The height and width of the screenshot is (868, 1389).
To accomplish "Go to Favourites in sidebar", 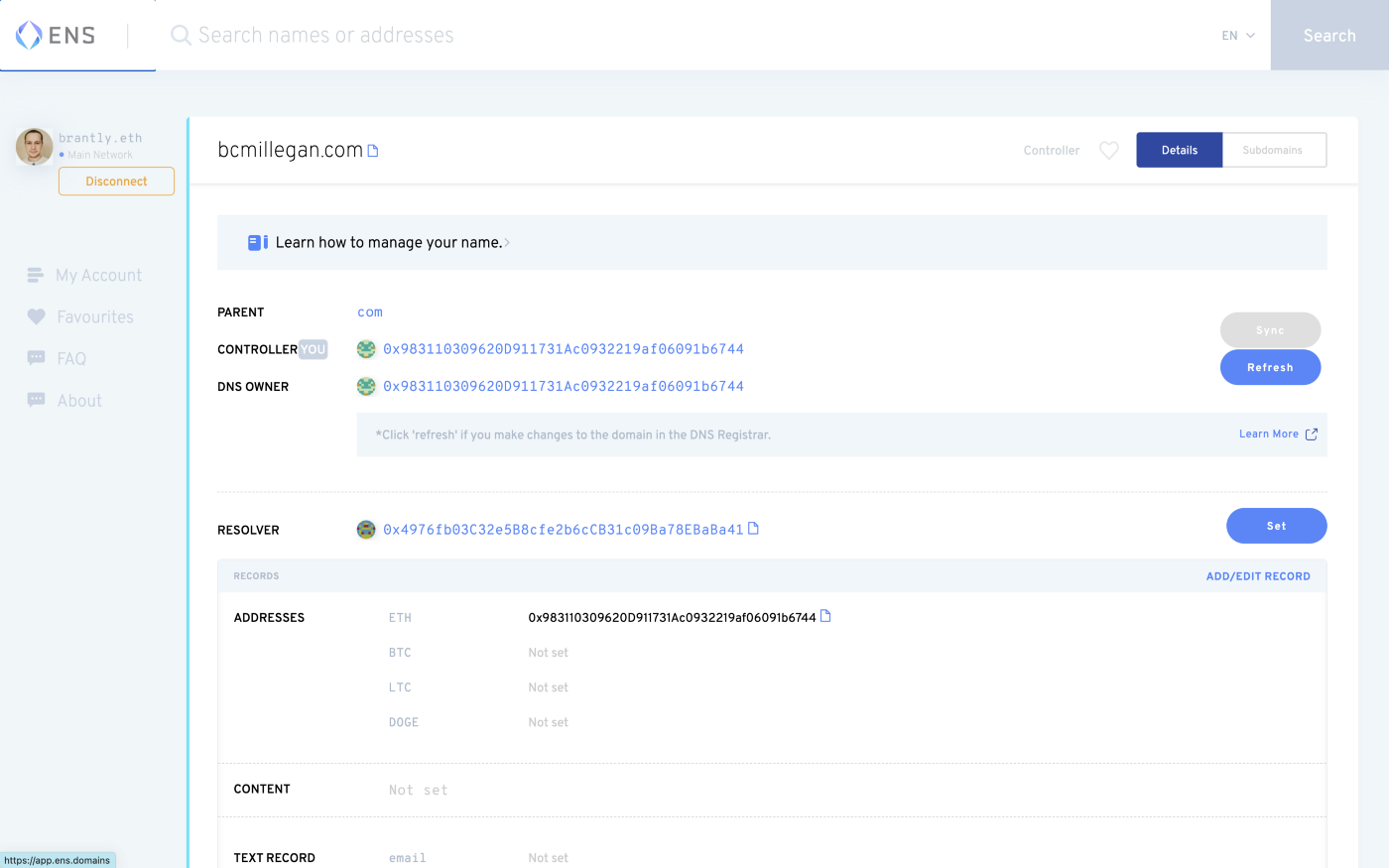I will point(94,317).
